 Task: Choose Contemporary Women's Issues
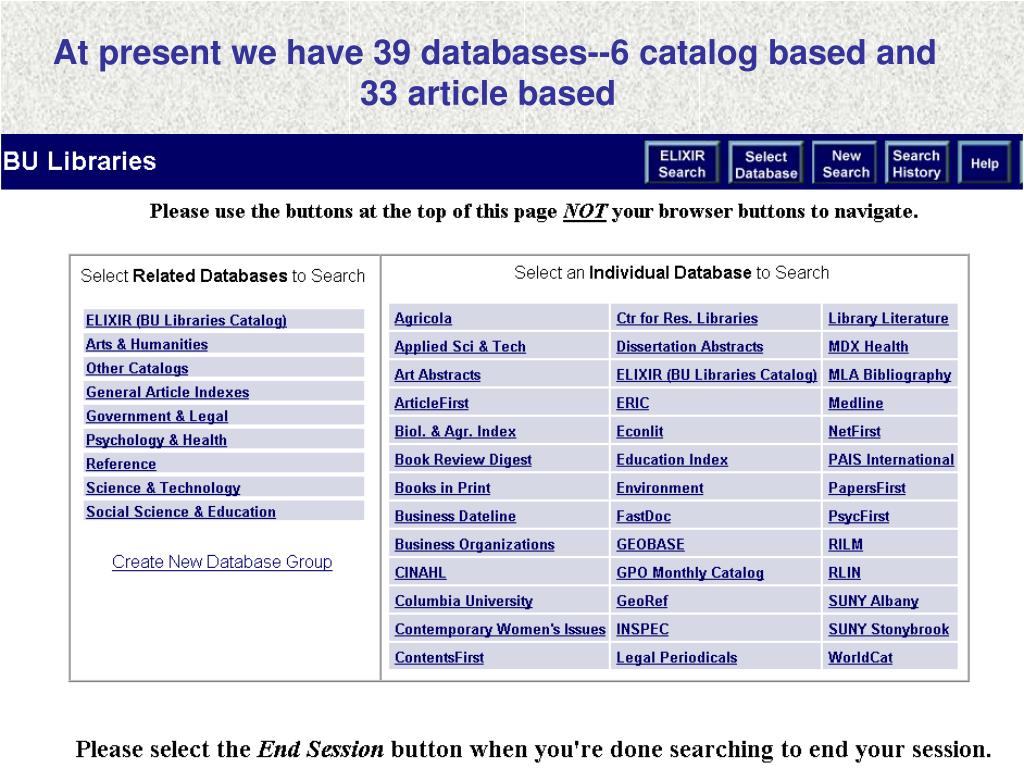[x=500, y=629]
